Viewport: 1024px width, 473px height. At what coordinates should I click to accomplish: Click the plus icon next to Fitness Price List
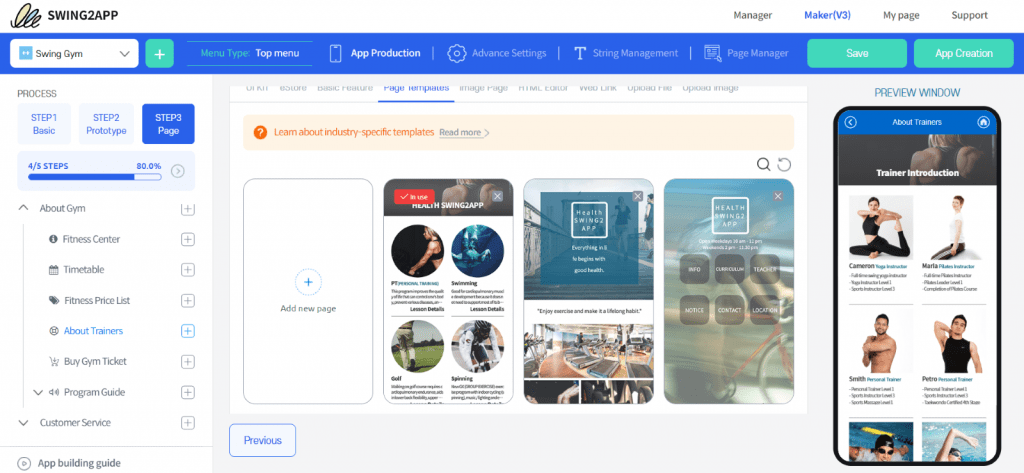pos(187,301)
